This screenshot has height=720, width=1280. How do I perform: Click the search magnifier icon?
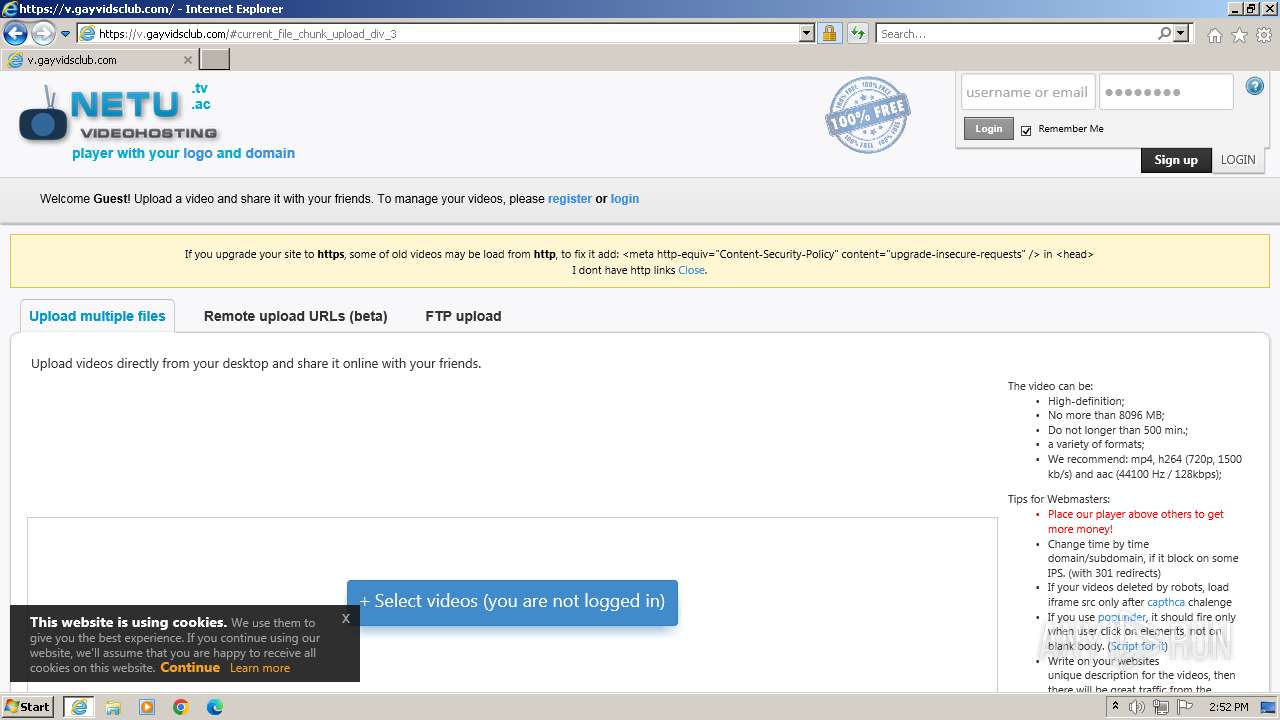point(1164,33)
